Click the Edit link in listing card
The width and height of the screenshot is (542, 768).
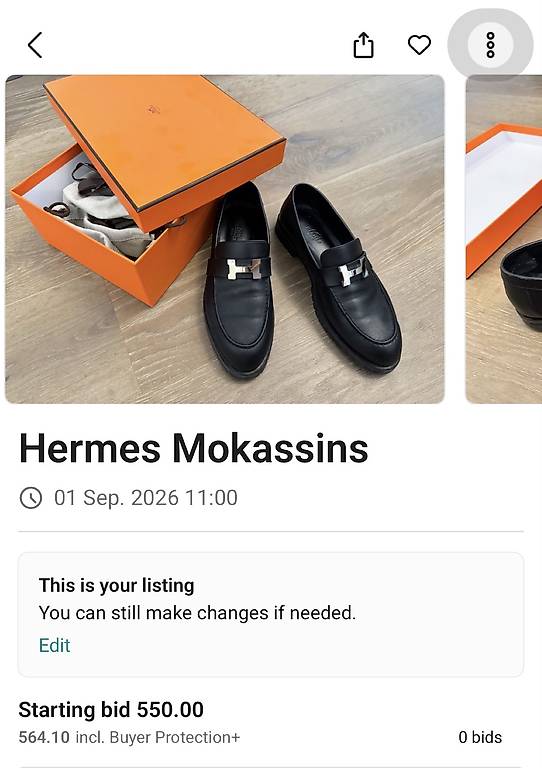54,645
